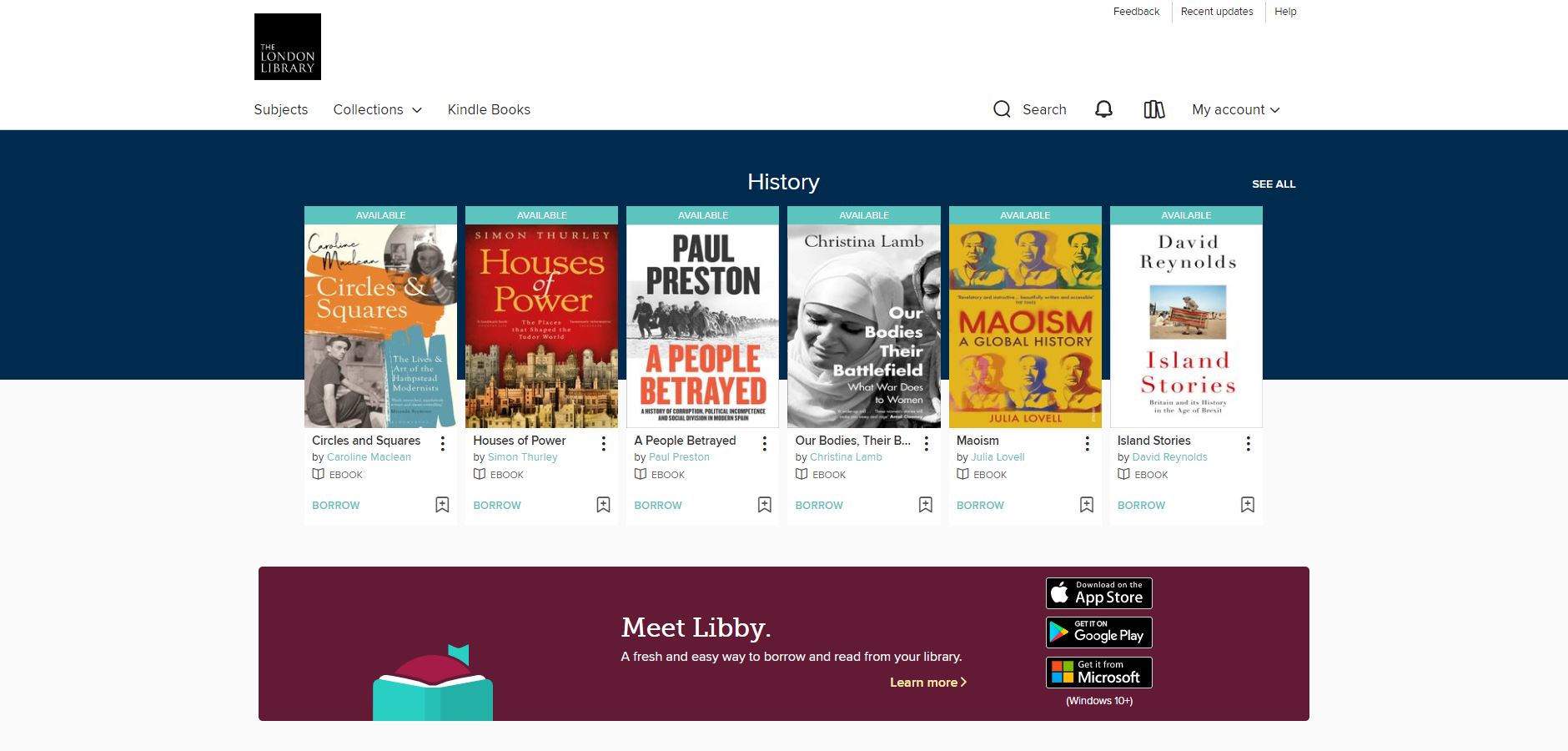Expand the My account menu
This screenshot has width=1568, height=751.
tap(1235, 109)
